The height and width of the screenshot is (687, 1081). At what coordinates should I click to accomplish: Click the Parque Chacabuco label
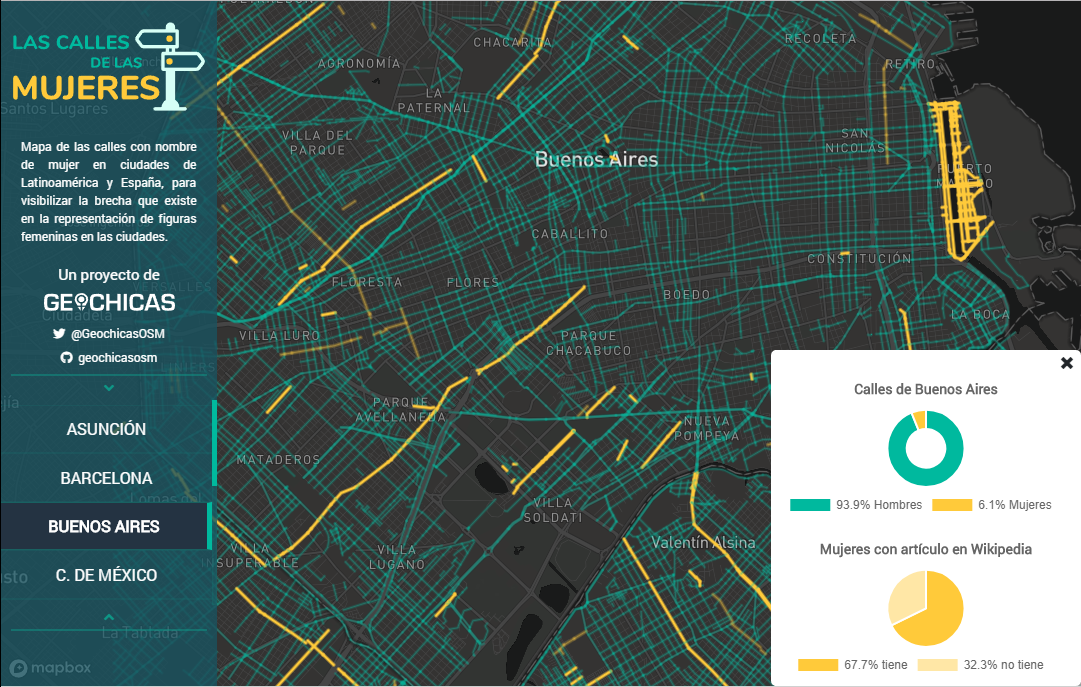click(589, 343)
